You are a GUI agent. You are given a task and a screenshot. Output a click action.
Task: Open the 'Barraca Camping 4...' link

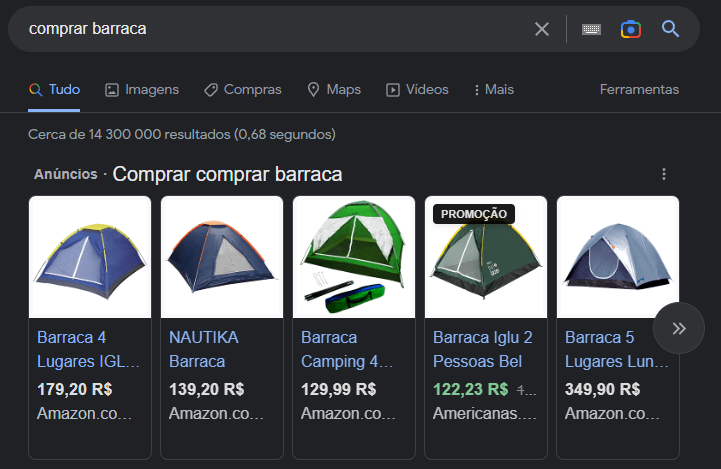click(347, 349)
